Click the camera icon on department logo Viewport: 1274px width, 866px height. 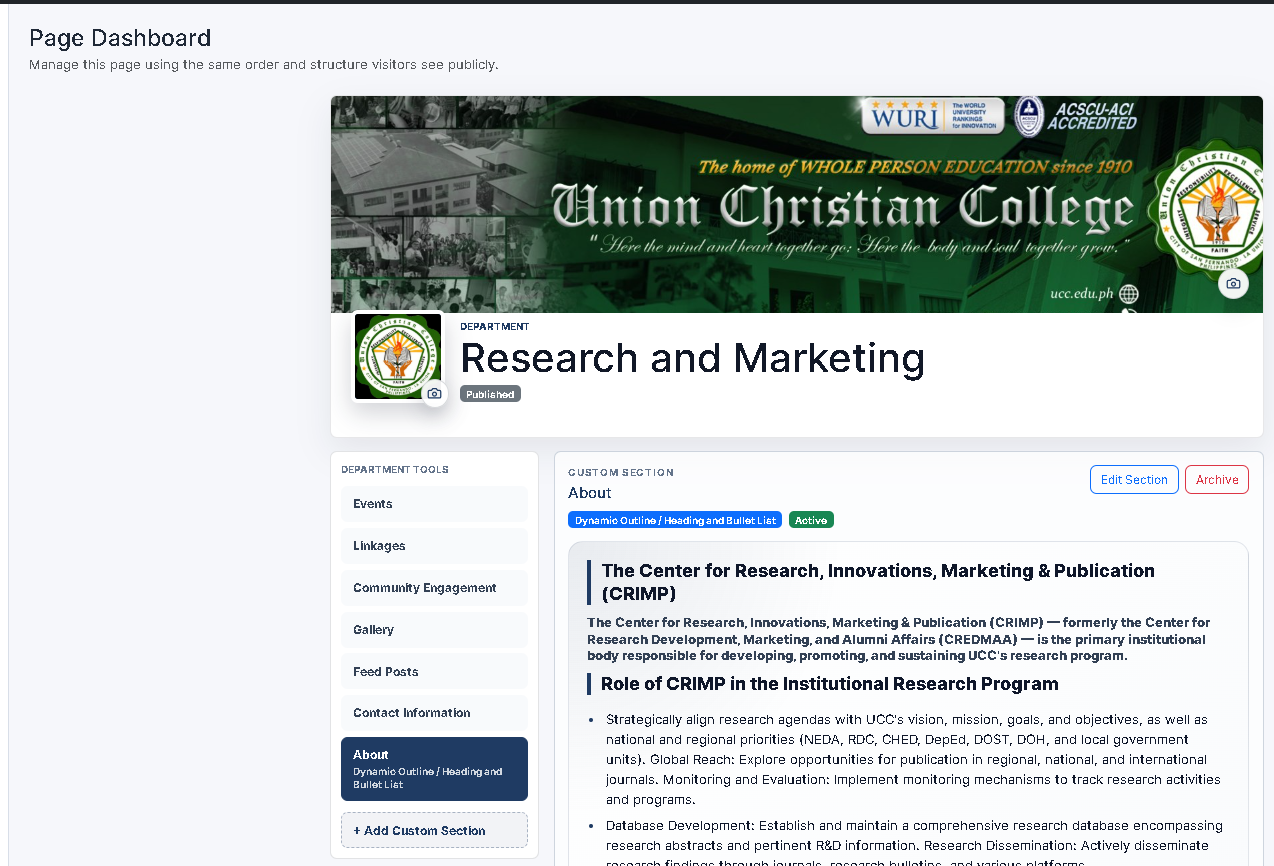(434, 393)
